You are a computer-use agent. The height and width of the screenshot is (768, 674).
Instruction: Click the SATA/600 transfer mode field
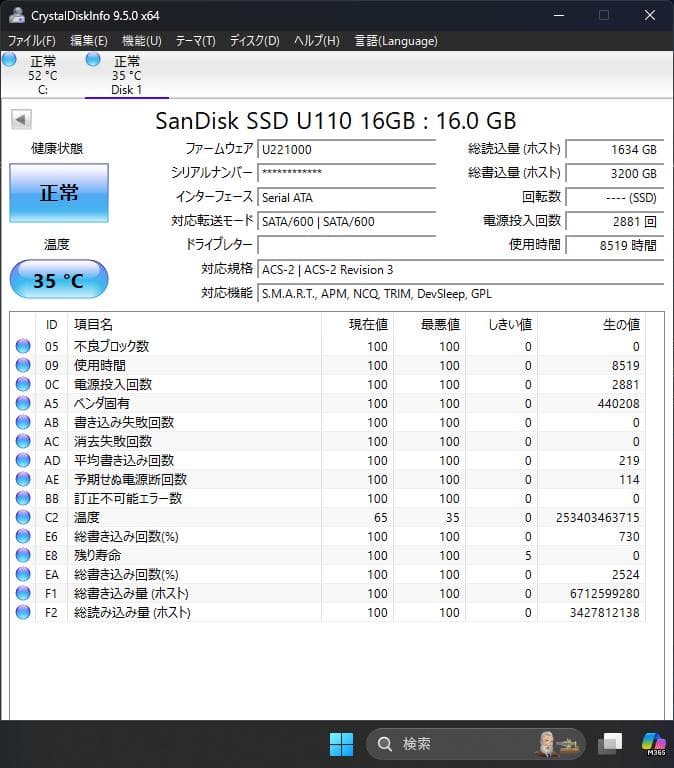coord(347,221)
